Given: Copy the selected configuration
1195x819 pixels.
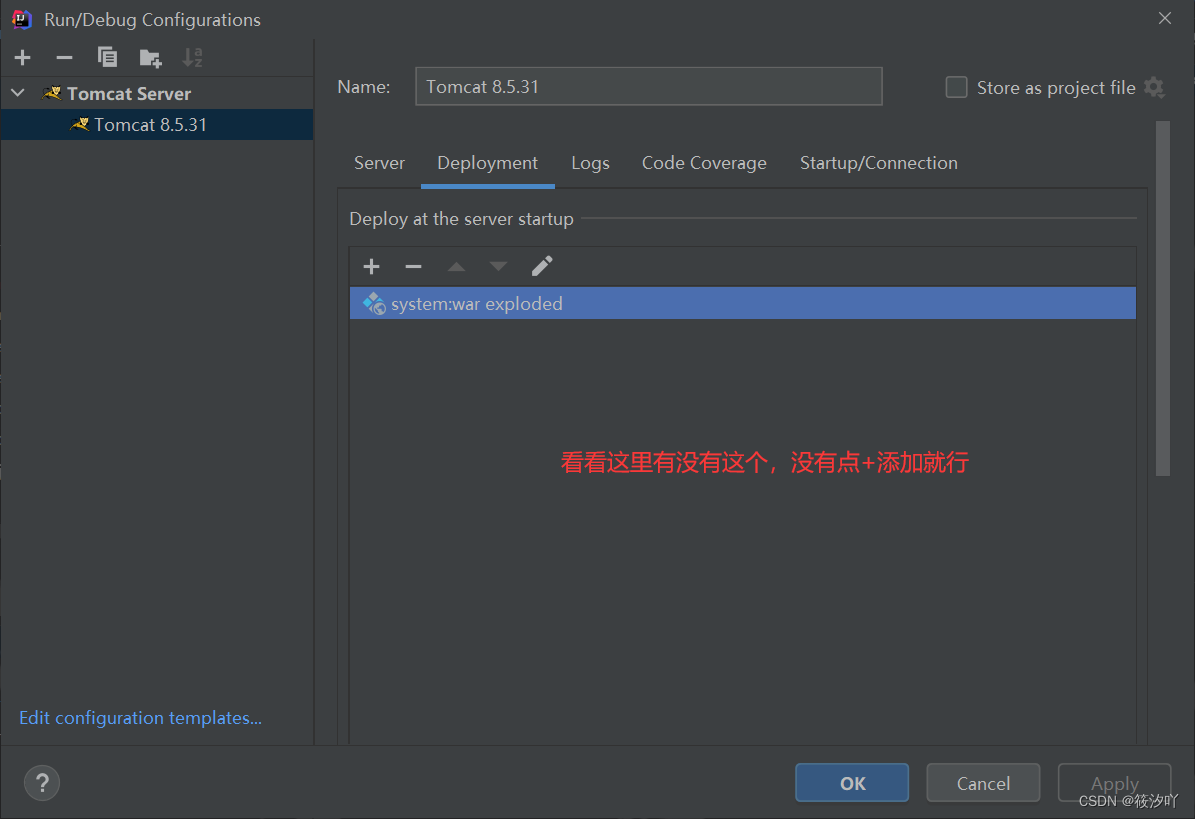Looking at the screenshot, I should [107, 57].
